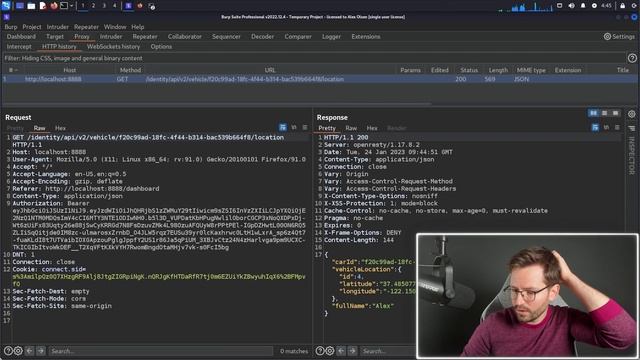Sort history by the Host column
The width and height of the screenshot is (640, 360).
coord(69,70)
